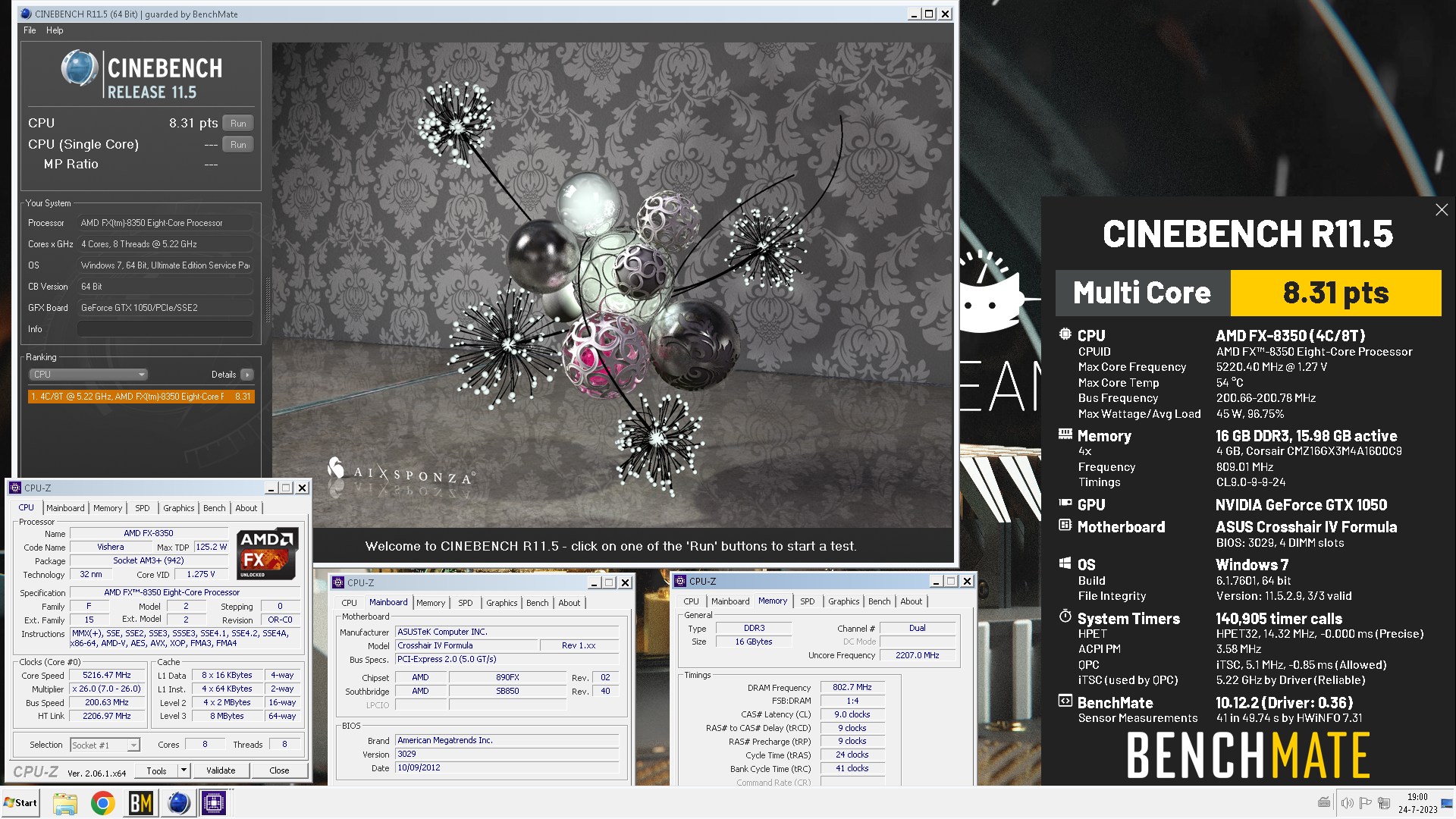Open the Help menu in Cinebench
The width and height of the screenshot is (1456, 819).
coord(55,30)
